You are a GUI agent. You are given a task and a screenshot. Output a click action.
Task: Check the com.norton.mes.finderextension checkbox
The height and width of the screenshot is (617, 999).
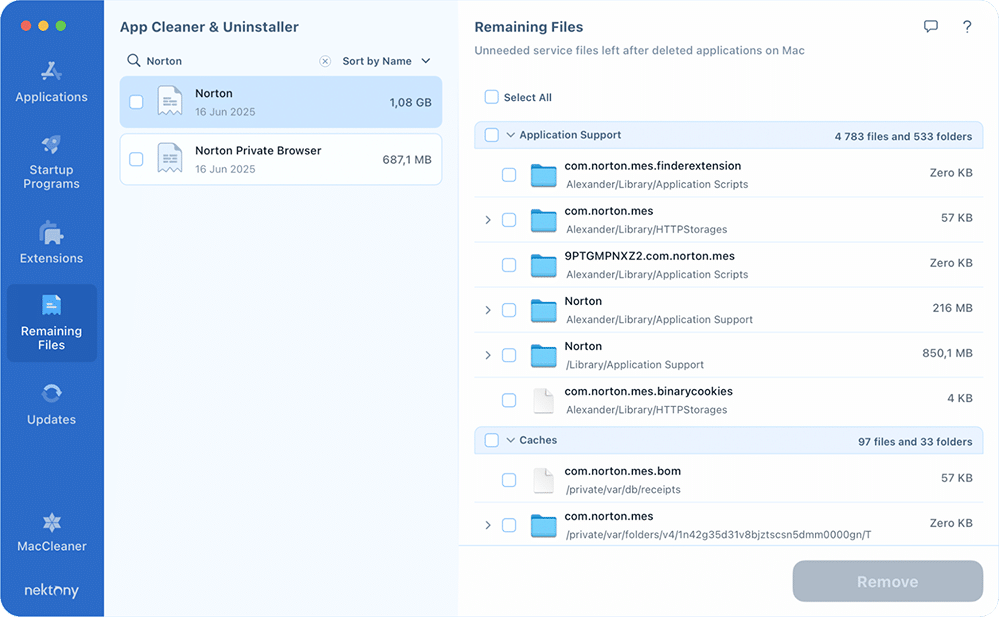(509, 175)
